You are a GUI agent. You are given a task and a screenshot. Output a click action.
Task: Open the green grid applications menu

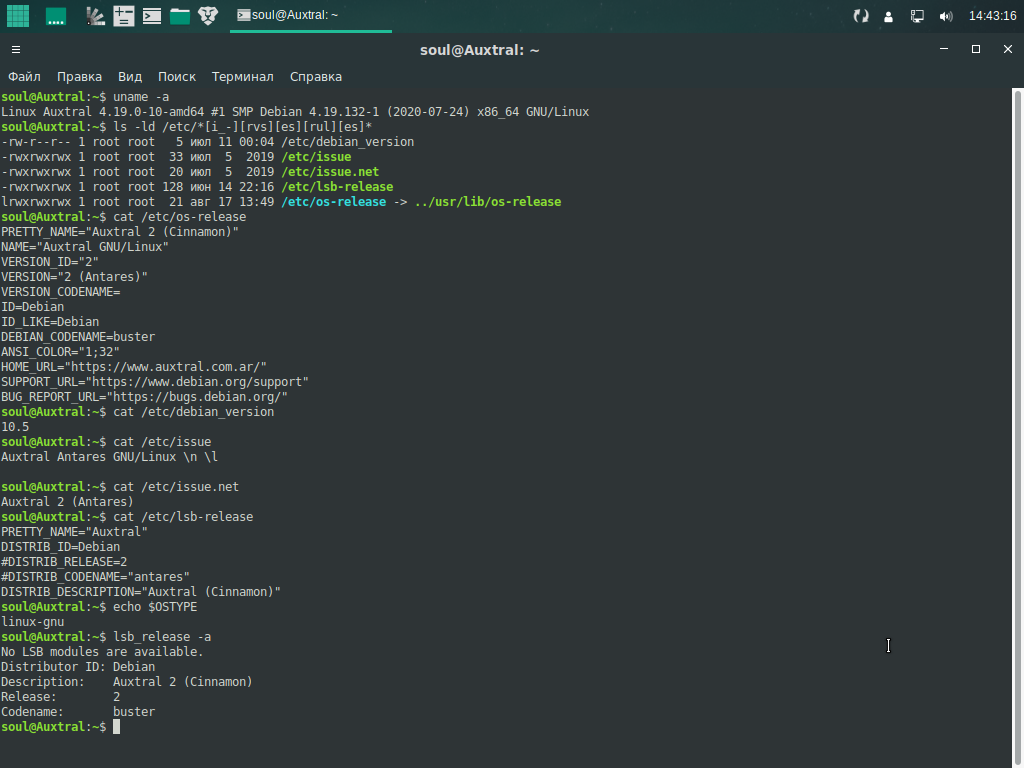click(18, 16)
